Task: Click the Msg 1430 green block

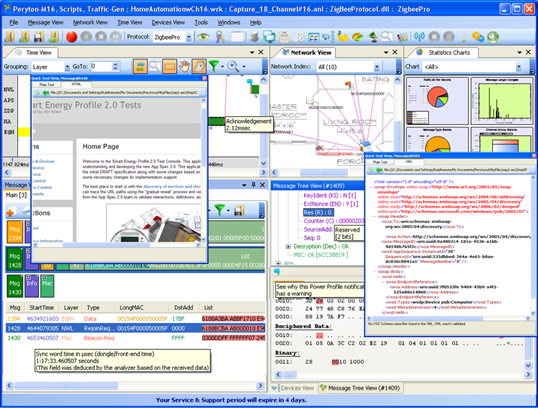Action: click(15, 286)
